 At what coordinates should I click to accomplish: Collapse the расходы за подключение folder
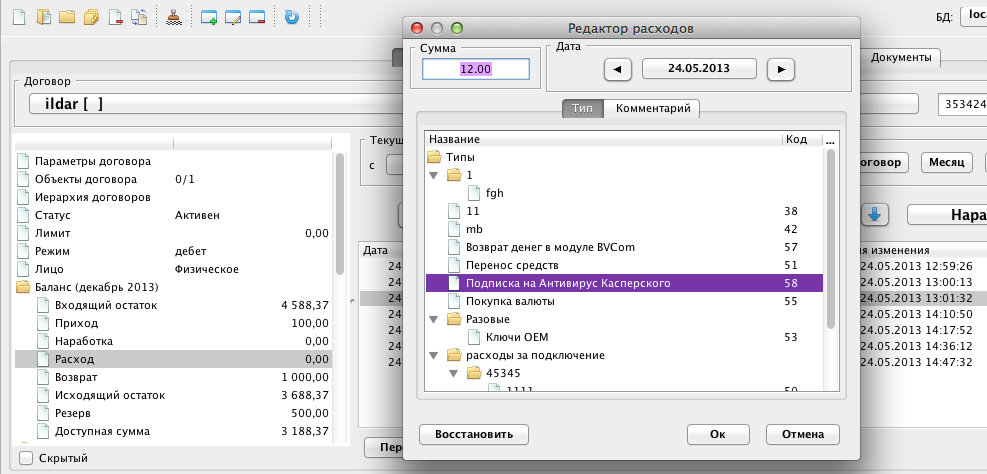[x=433, y=355]
